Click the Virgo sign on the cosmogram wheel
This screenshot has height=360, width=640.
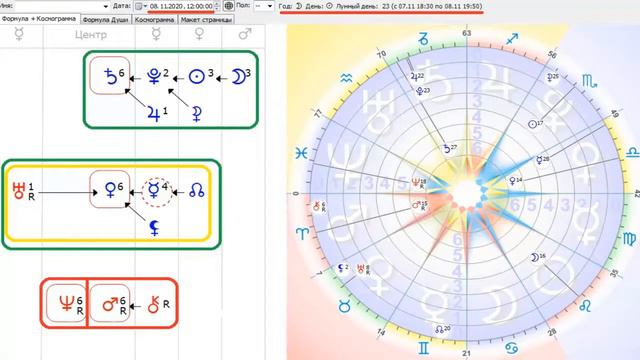pos(630,239)
